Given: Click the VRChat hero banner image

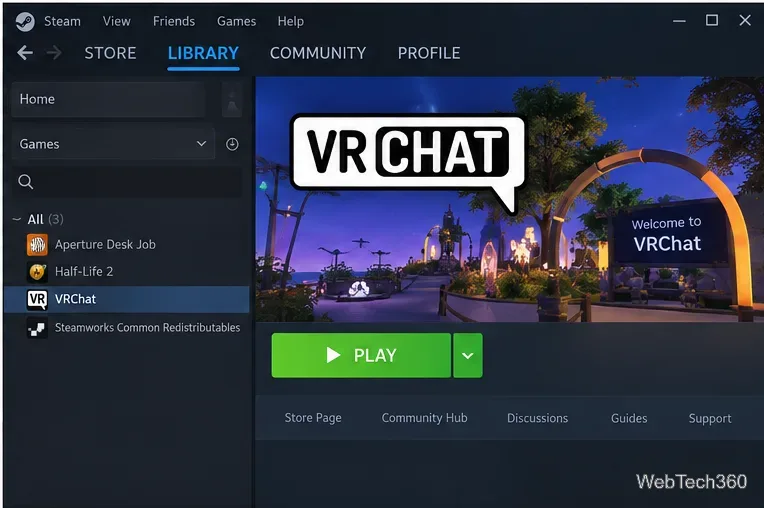Looking at the screenshot, I should click(510, 199).
